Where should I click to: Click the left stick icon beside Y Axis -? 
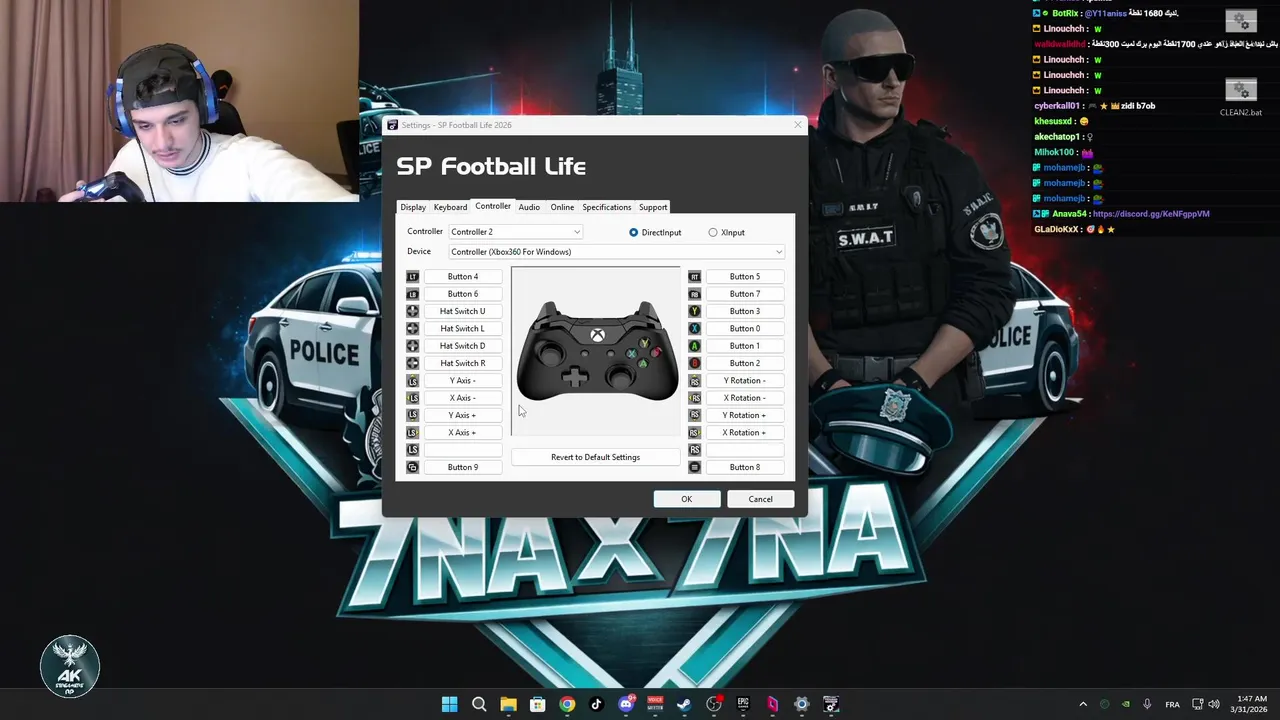tap(412, 381)
